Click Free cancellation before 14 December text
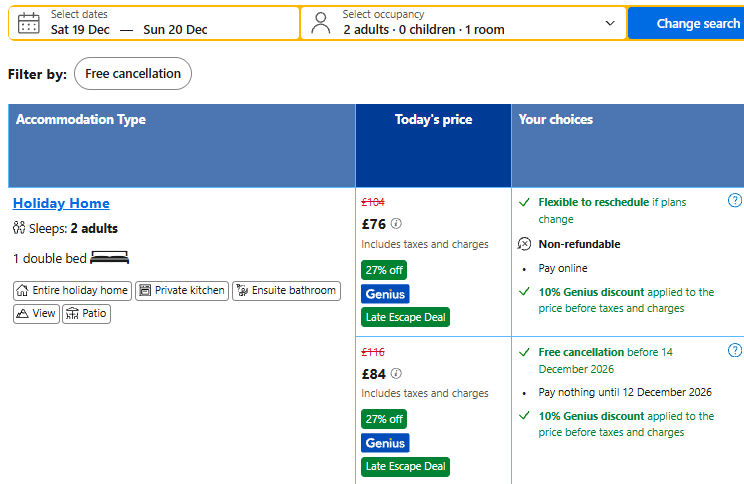The image size is (744, 484). point(605,361)
